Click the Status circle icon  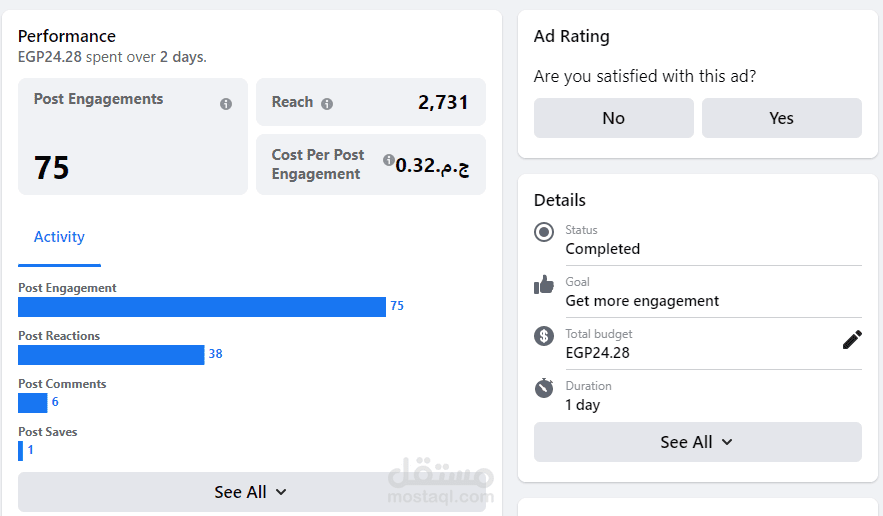coord(544,233)
